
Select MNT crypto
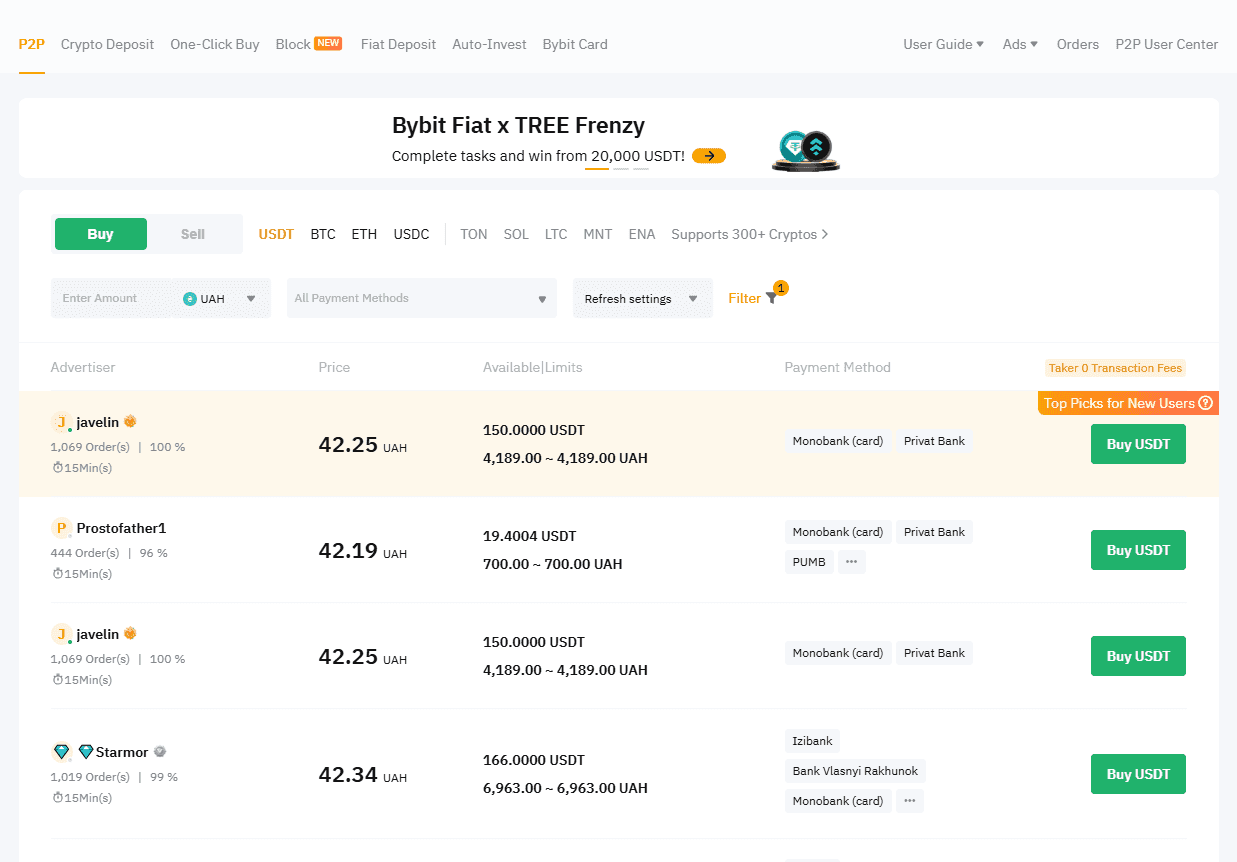pyautogui.click(x=598, y=234)
